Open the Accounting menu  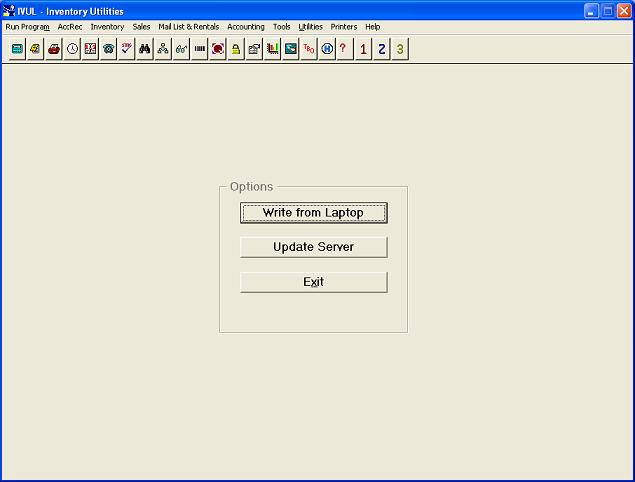(x=246, y=27)
